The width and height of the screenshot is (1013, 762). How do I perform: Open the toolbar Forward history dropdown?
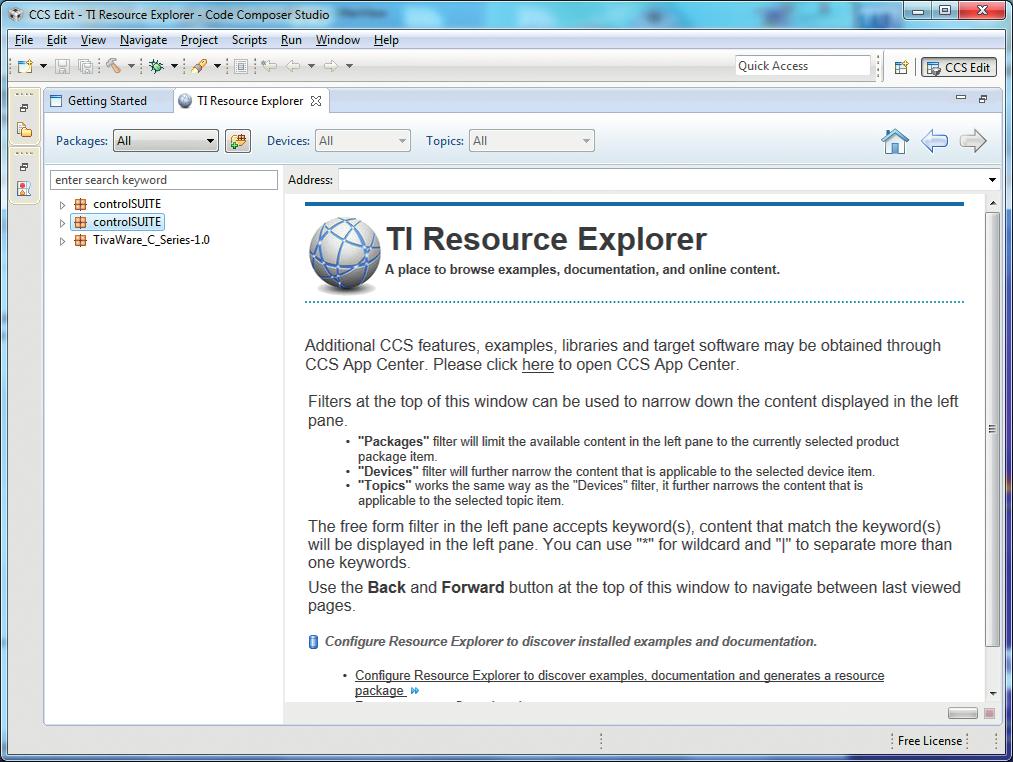pos(350,66)
